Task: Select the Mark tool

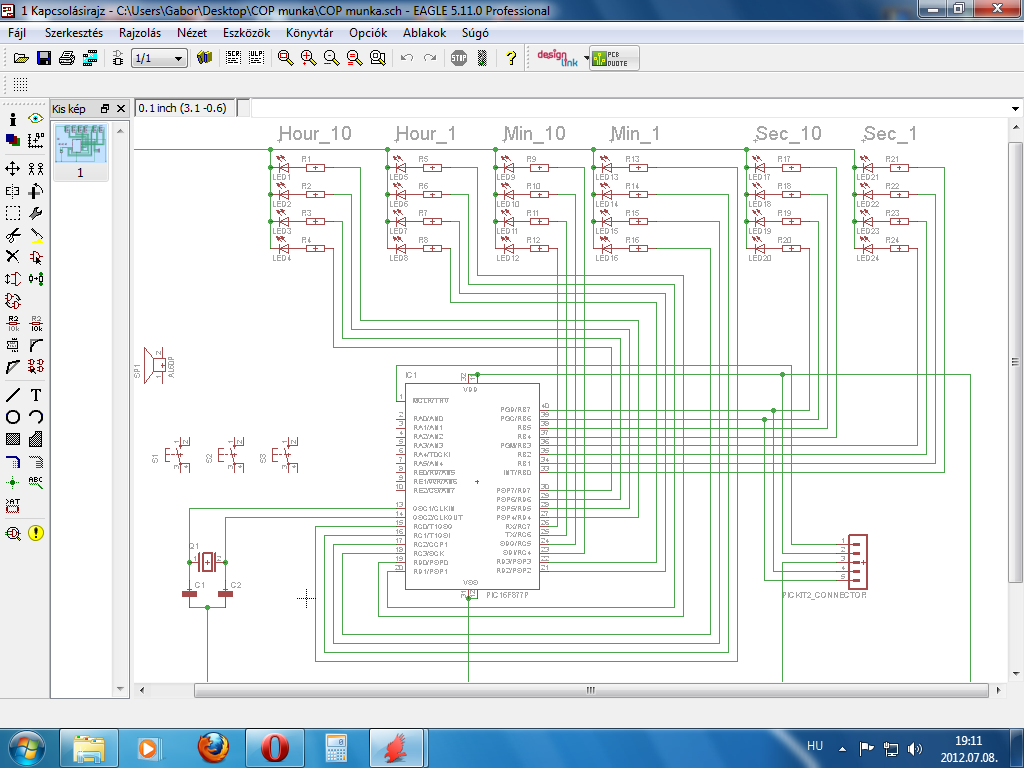Action: pos(36,140)
